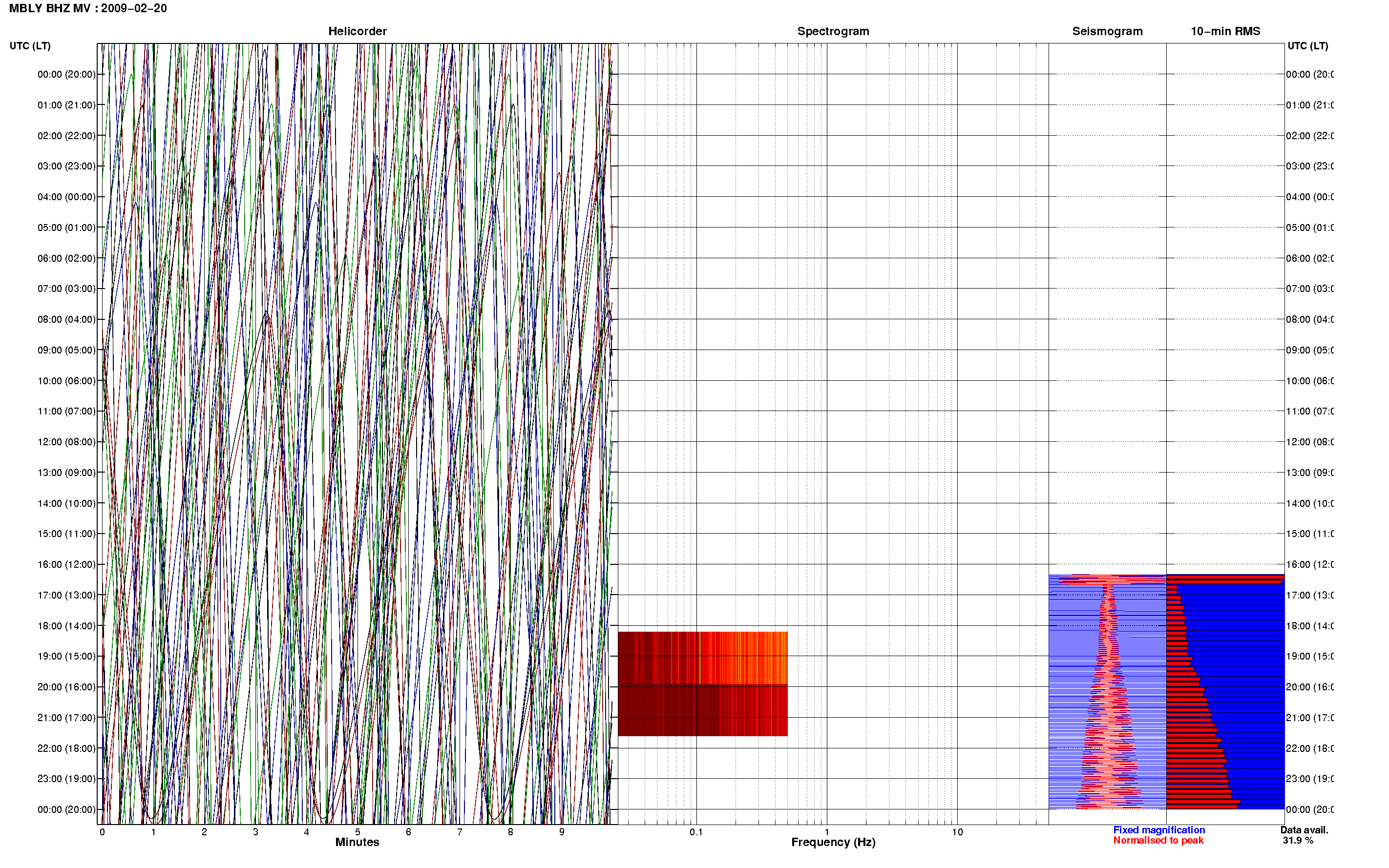
Task: Click the '07:00 (03:00)' time label on left axis
Action: (66, 289)
